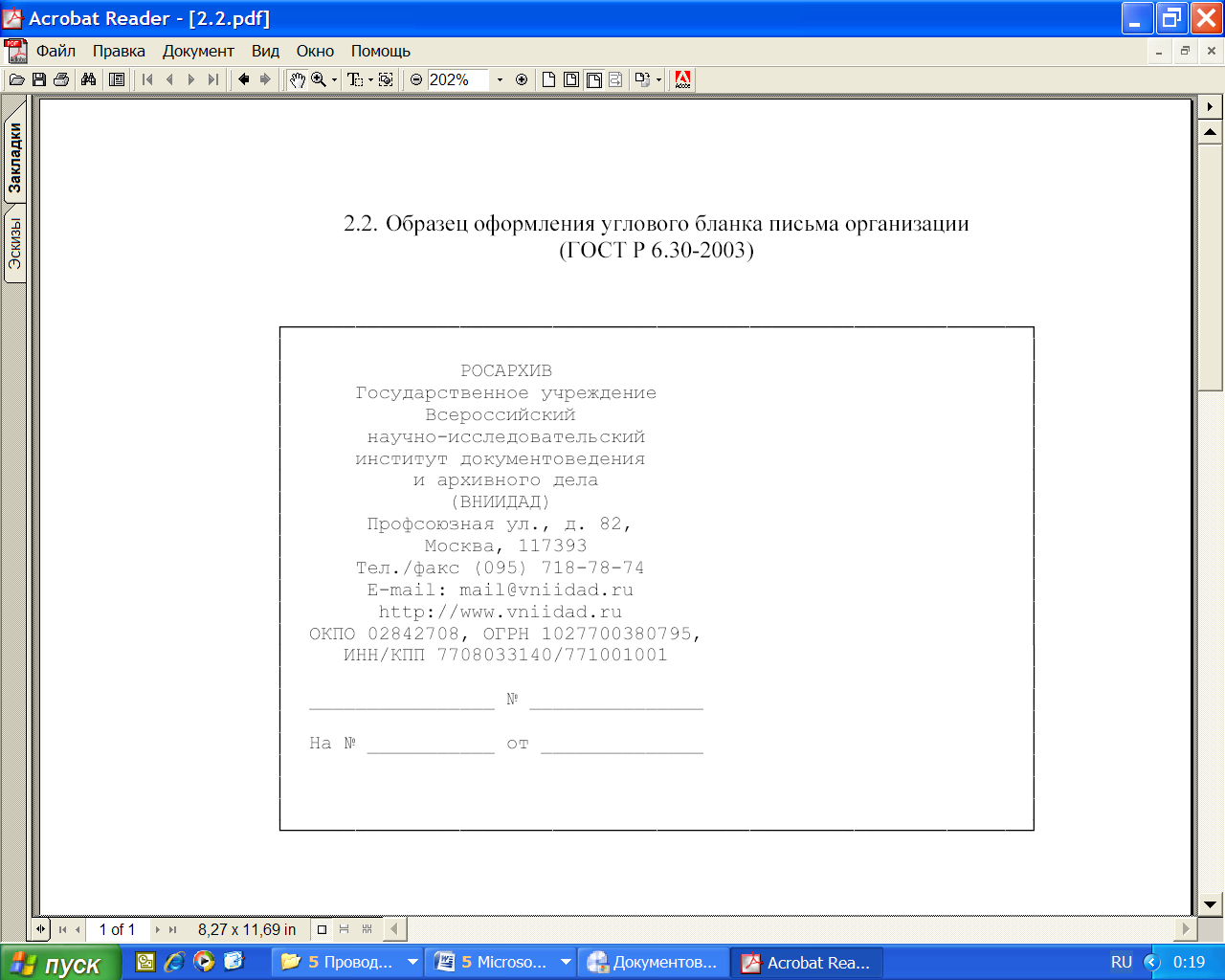Status bar last page arrow
The height and width of the screenshot is (980, 1225).
pyautogui.click(x=172, y=929)
